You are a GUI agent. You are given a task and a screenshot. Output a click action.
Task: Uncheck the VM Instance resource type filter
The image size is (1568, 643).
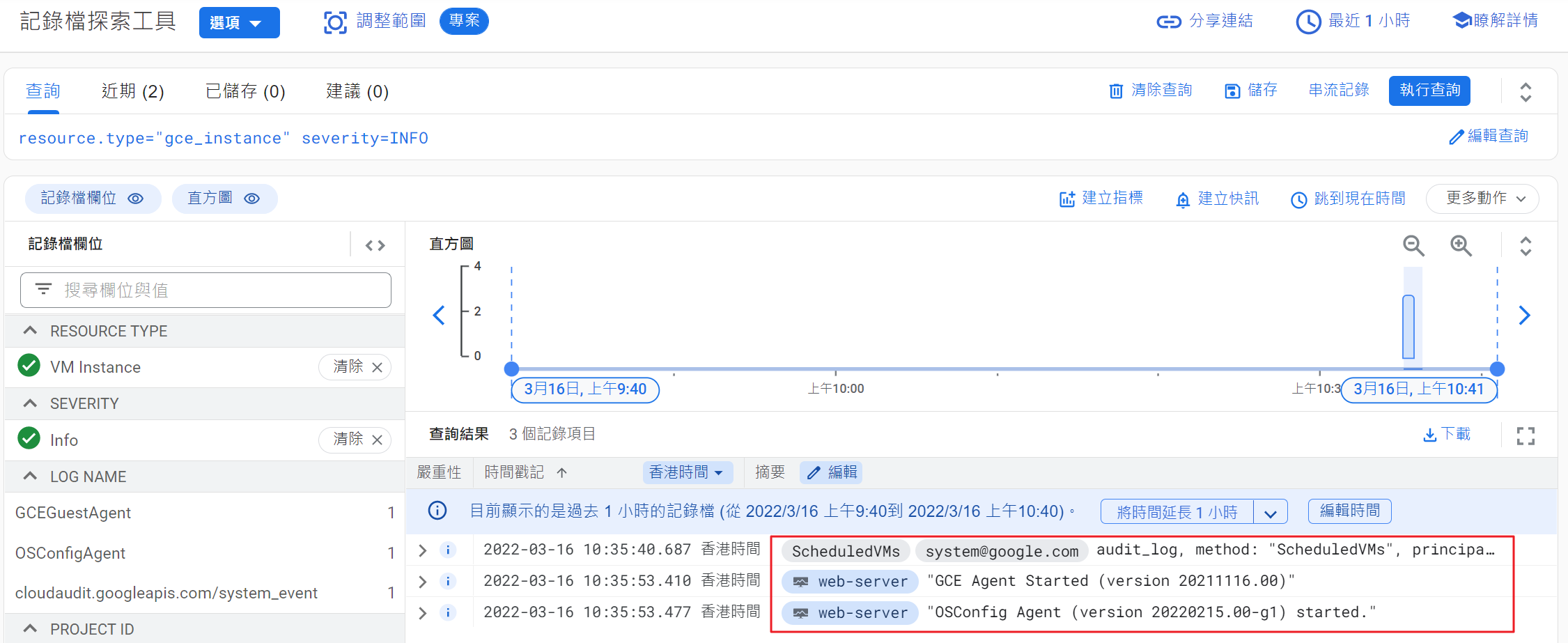coord(29,366)
